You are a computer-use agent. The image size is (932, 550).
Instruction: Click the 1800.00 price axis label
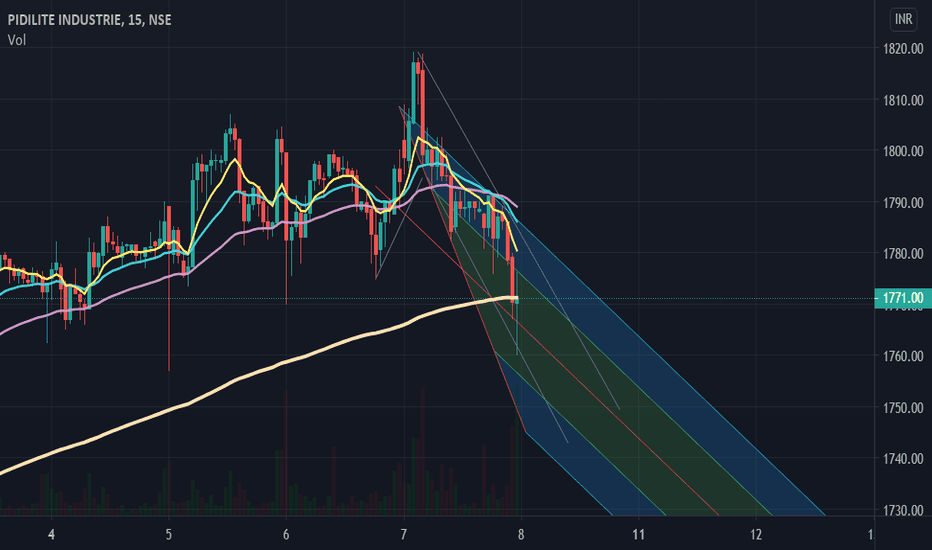click(x=903, y=151)
